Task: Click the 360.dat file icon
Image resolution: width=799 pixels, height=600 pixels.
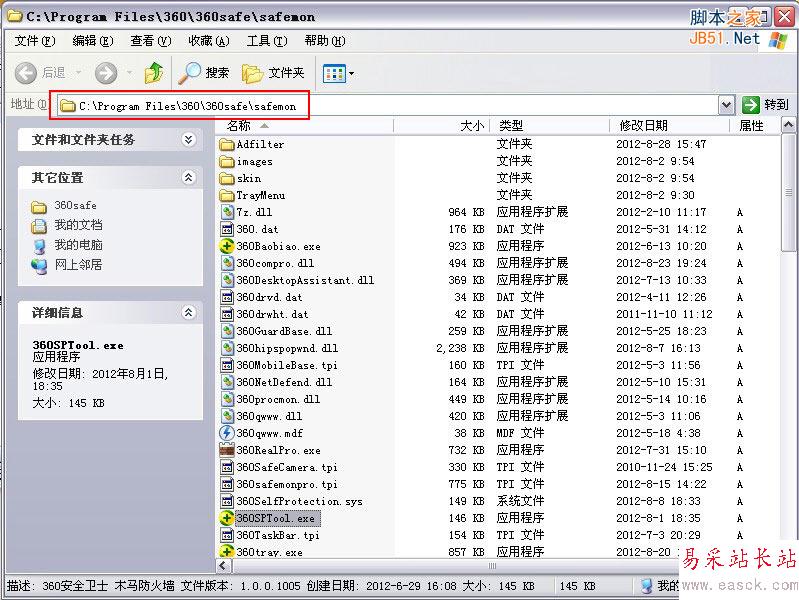Action: point(227,229)
